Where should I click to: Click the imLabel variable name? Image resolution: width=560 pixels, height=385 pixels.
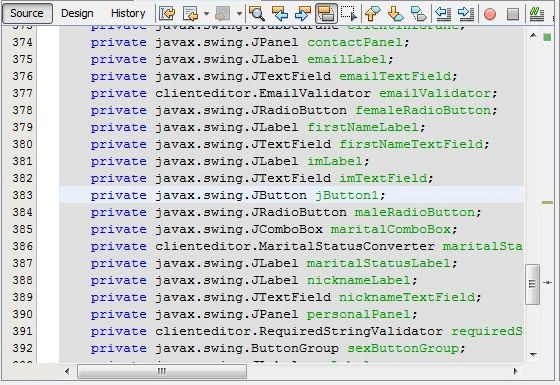pyautogui.click(x=335, y=161)
